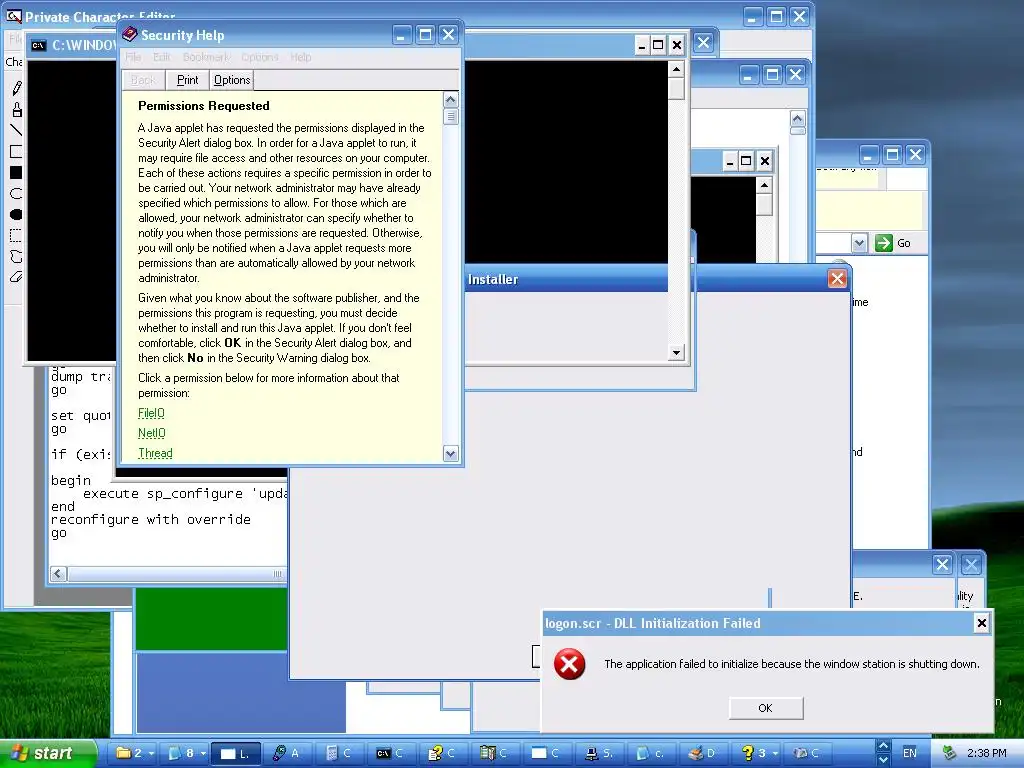1024x768 pixels.
Task: Close the Installer window
Action: point(837,279)
